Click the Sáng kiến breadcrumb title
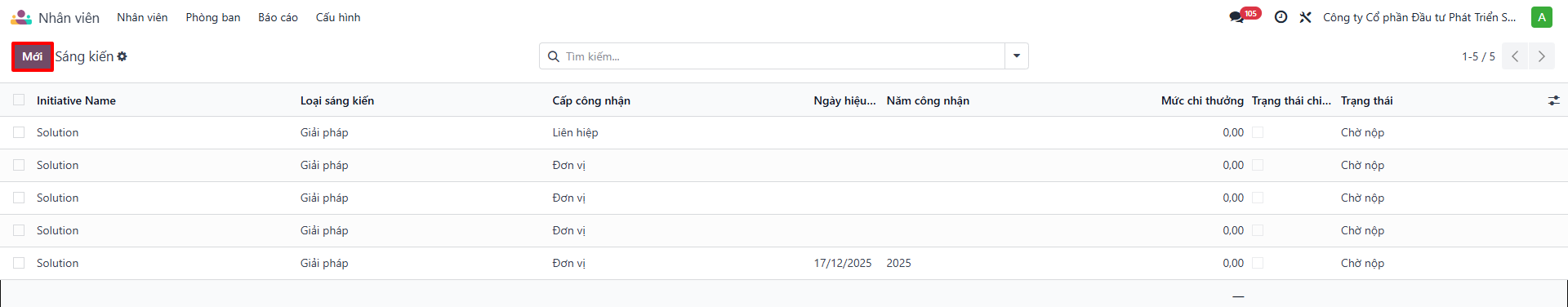1568x307 pixels. click(85, 56)
